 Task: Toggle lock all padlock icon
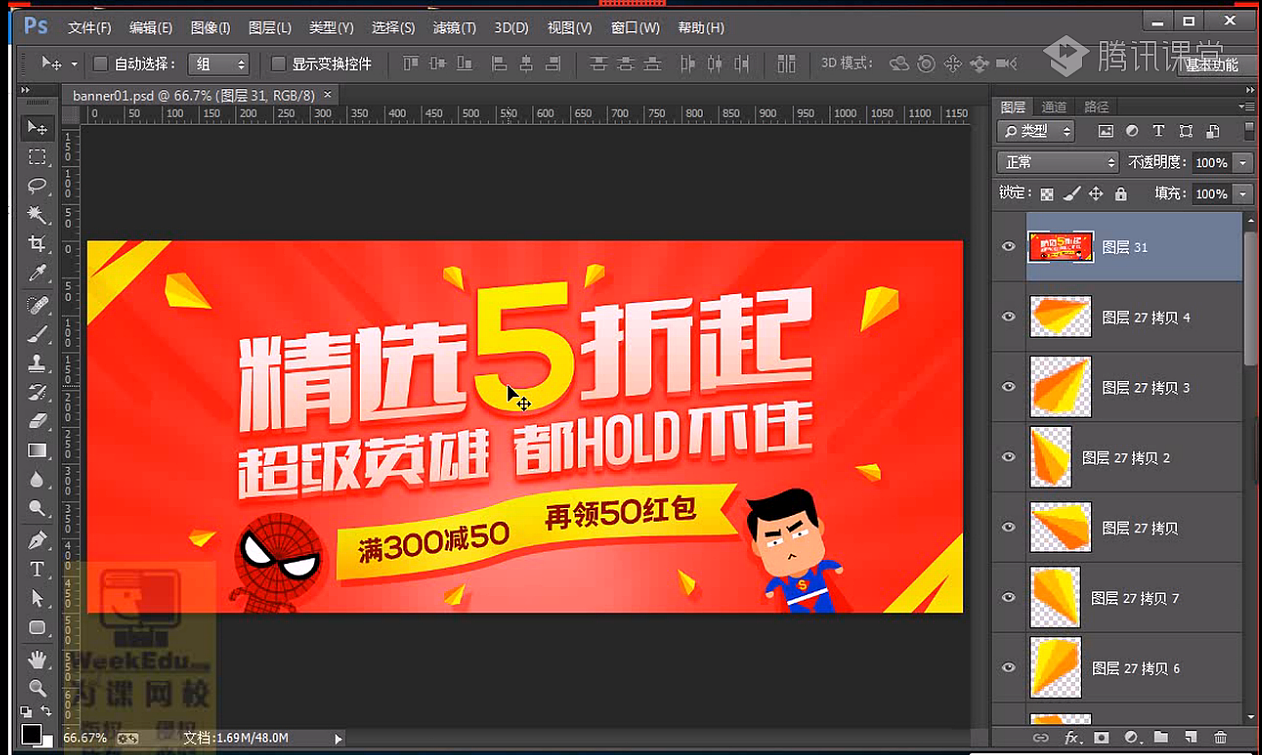pyautogui.click(x=1121, y=194)
